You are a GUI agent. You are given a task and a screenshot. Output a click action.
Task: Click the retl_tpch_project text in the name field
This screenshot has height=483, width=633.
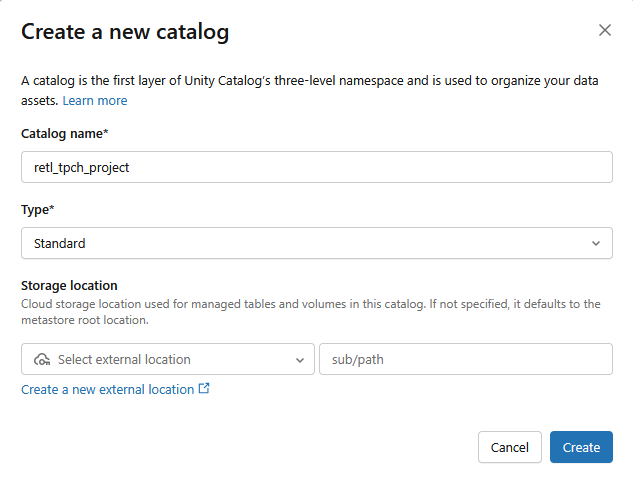click(x=82, y=167)
